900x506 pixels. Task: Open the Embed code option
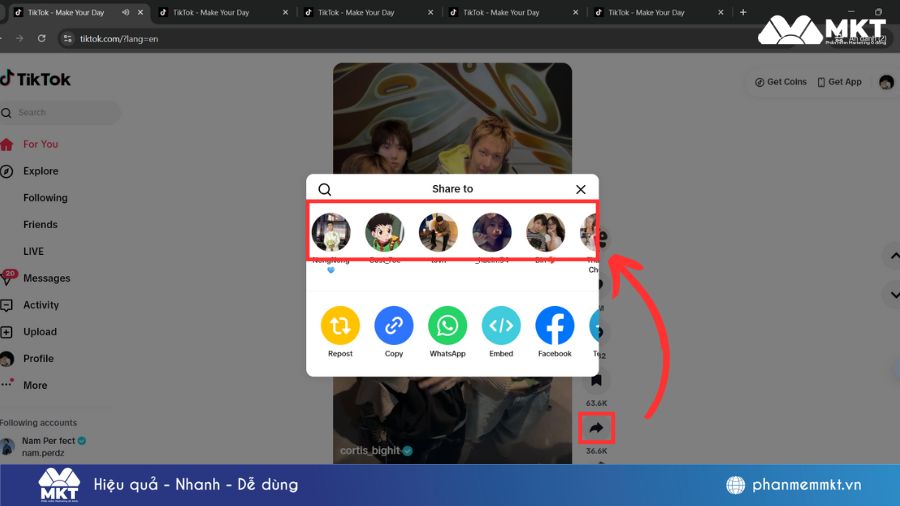tap(501, 326)
